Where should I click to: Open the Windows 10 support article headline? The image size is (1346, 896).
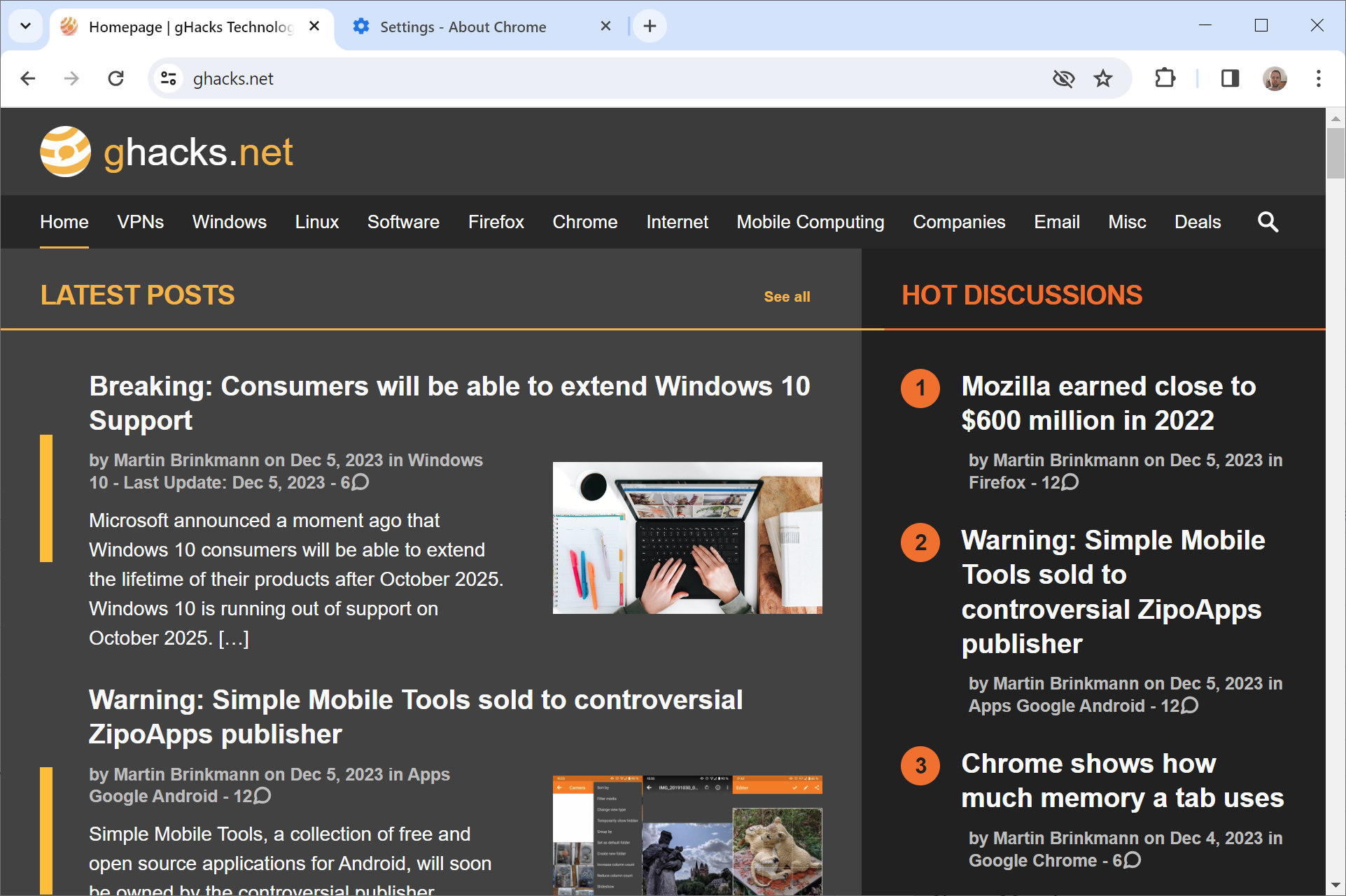pos(449,403)
